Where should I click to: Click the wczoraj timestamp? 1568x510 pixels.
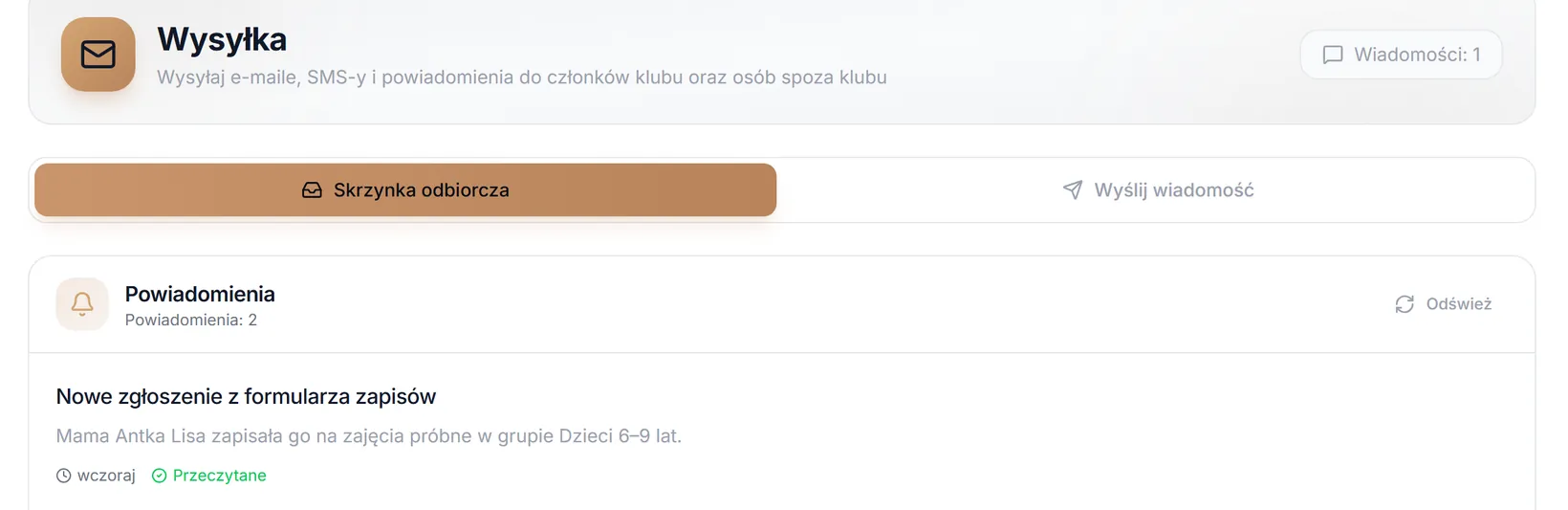click(x=106, y=476)
